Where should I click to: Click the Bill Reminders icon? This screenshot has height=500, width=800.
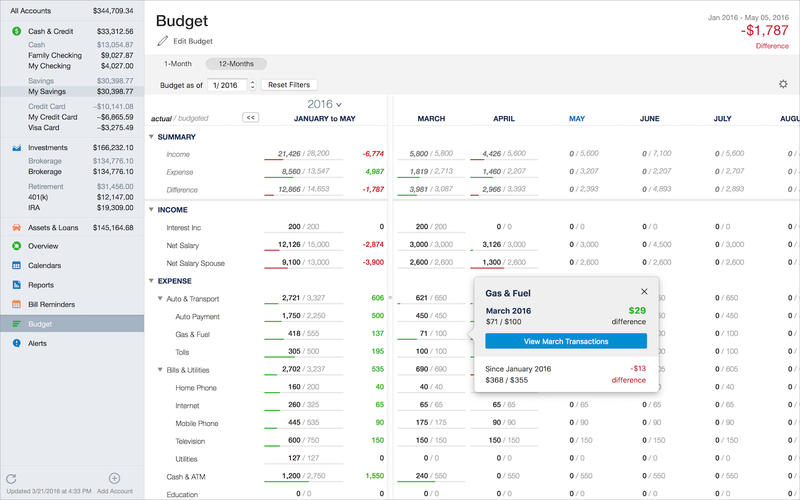click(17, 304)
